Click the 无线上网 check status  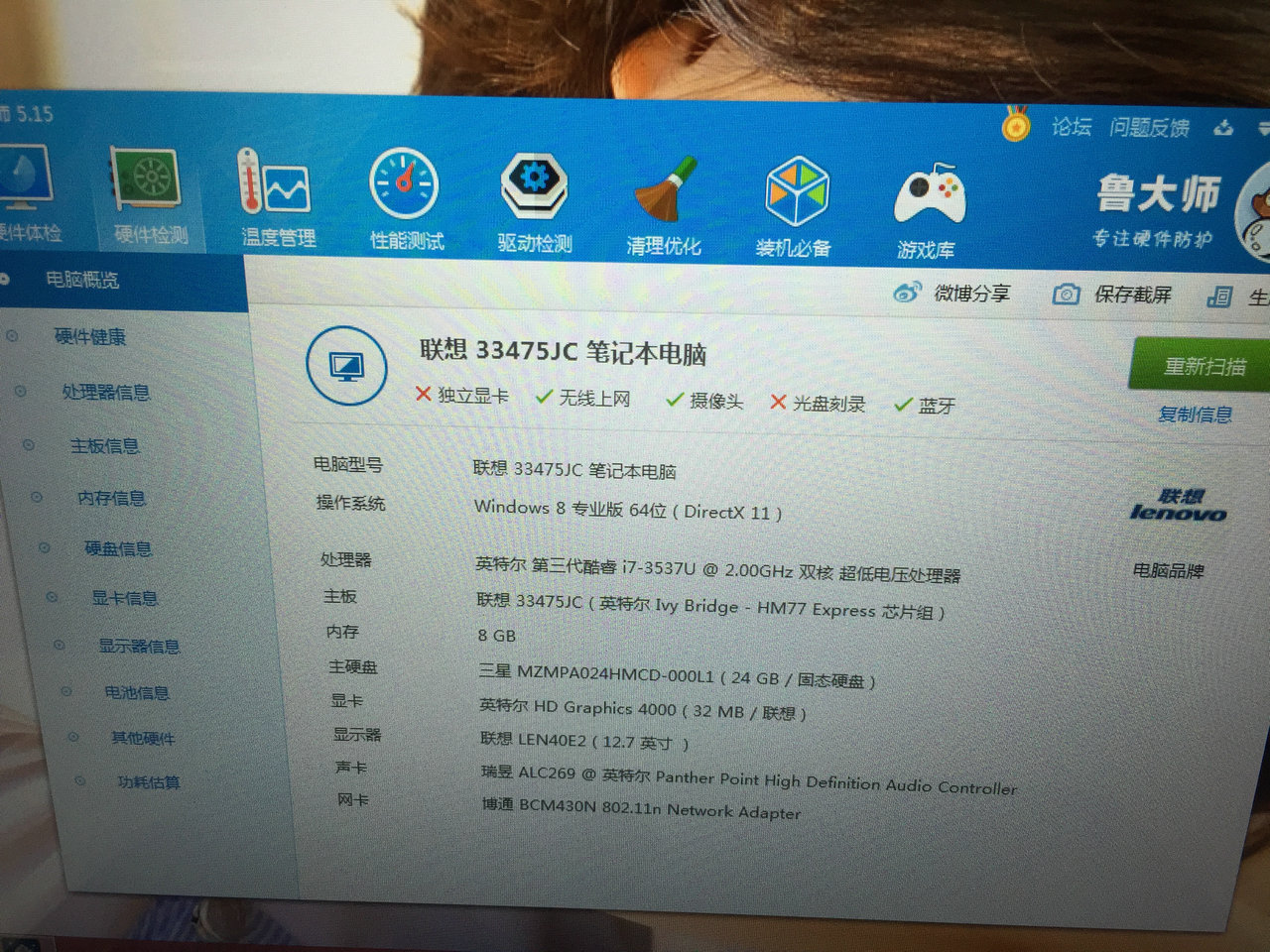(583, 398)
